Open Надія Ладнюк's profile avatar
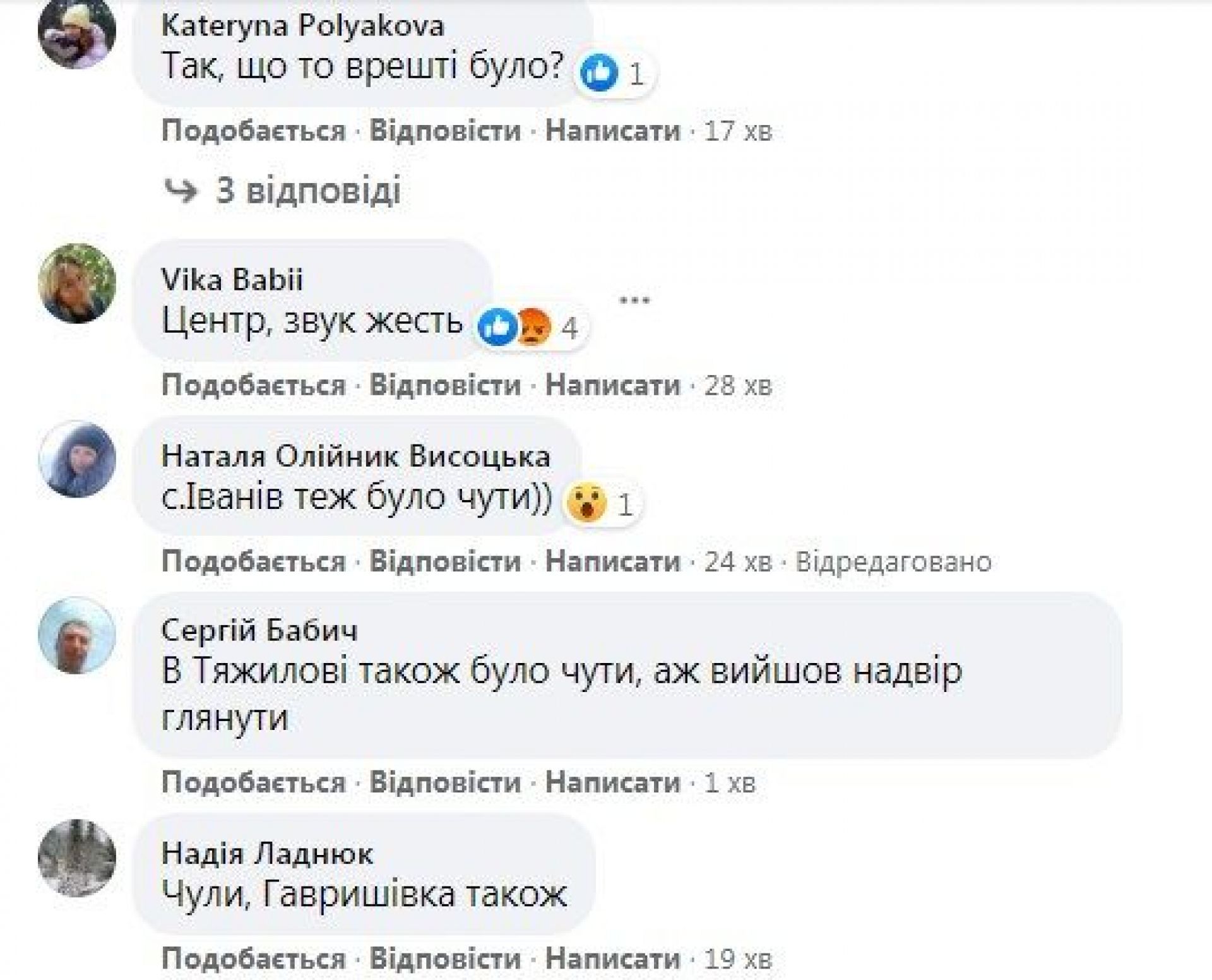The width and height of the screenshot is (1212, 980). (x=77, y=858)
